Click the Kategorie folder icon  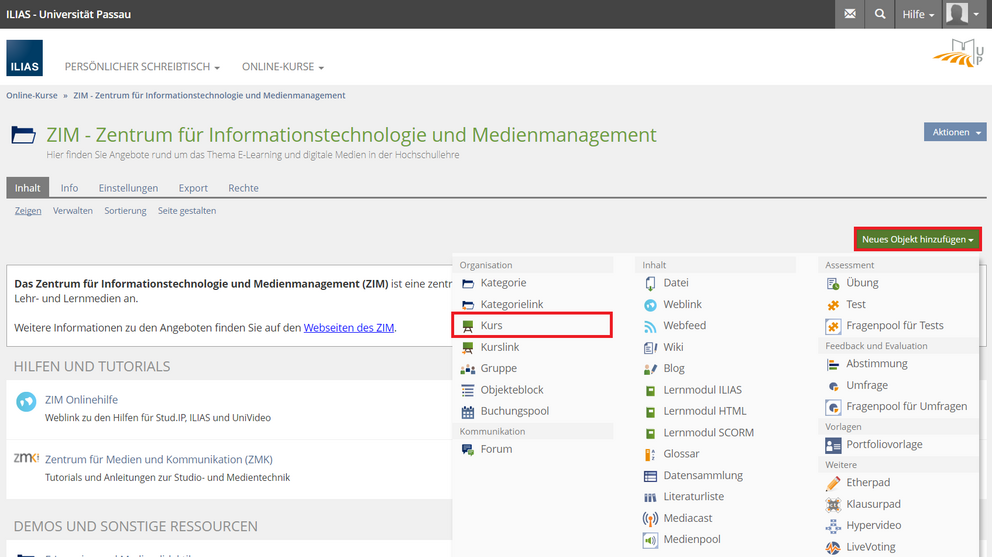[468, 283]
